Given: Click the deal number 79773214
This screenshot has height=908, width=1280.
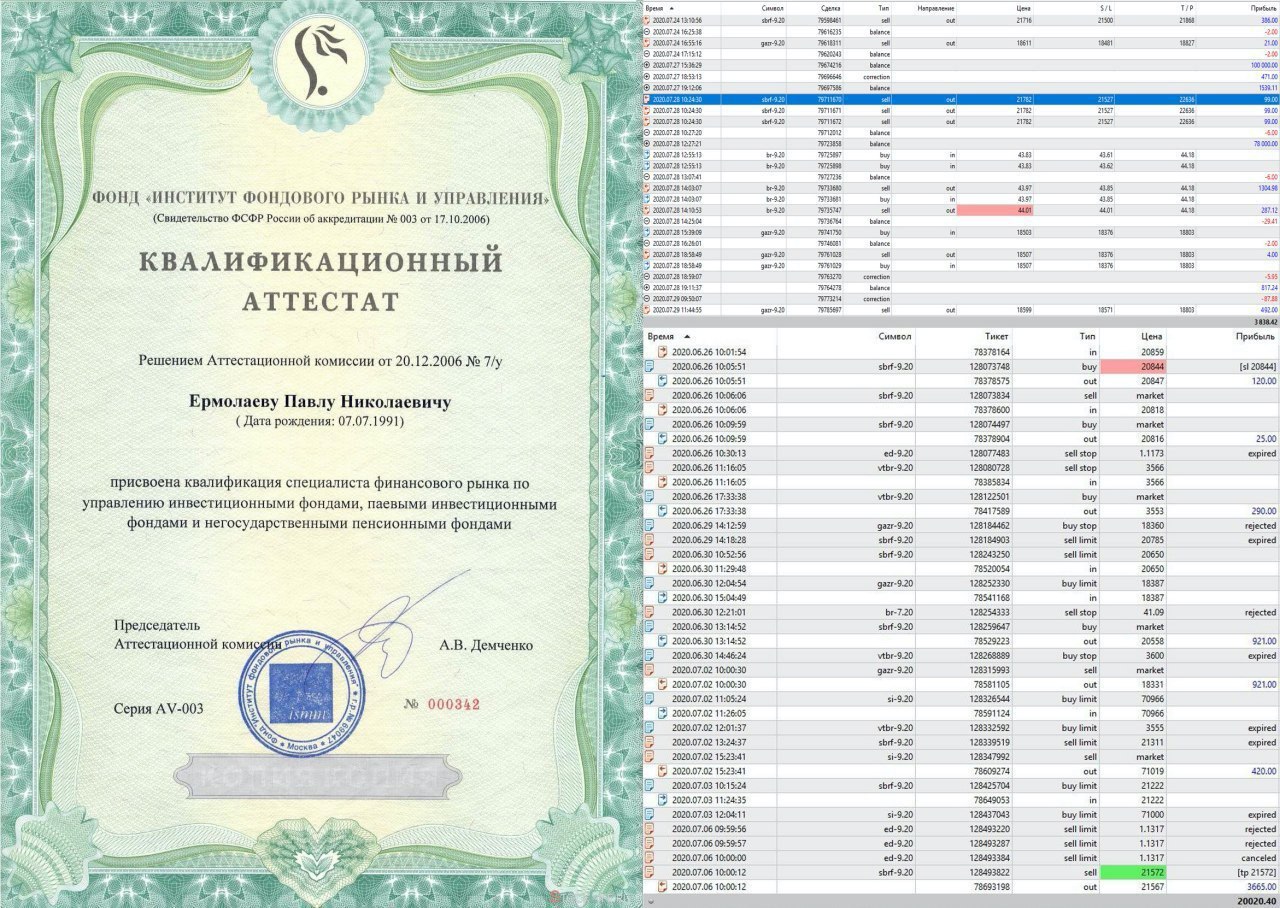Looking at the screenshot, I should (831, 299).
